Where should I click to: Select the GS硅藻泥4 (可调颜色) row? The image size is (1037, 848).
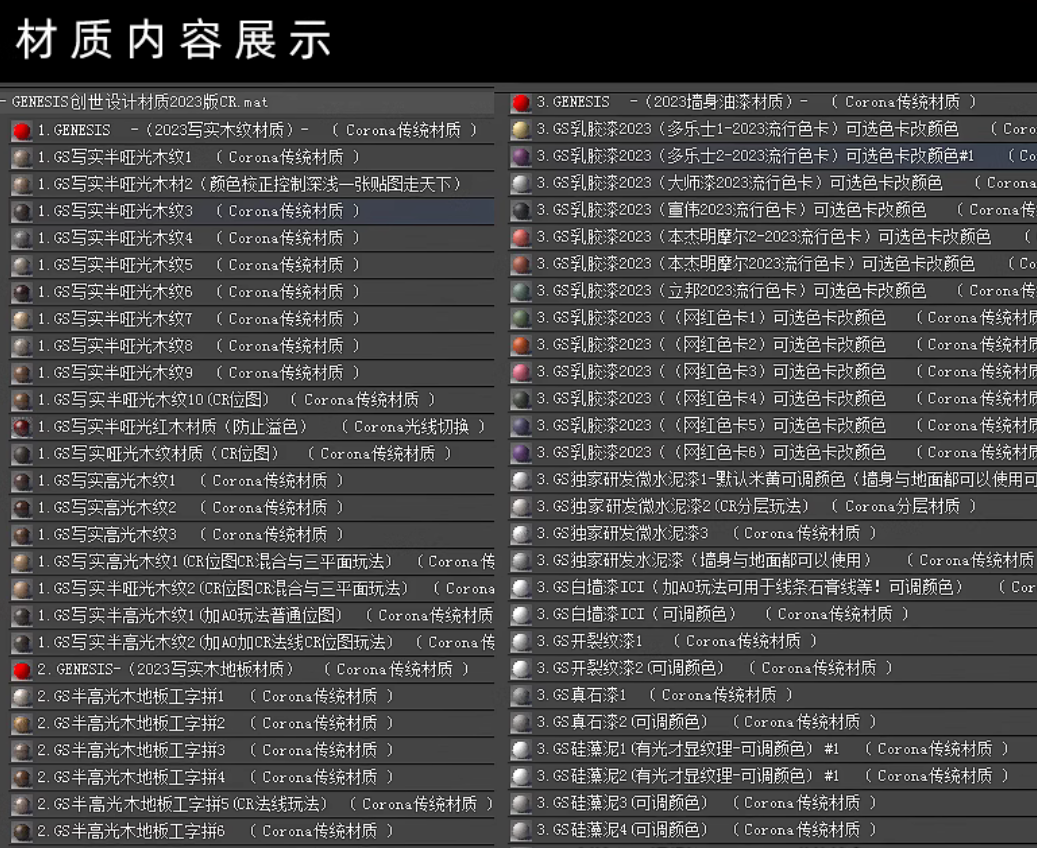773,830
